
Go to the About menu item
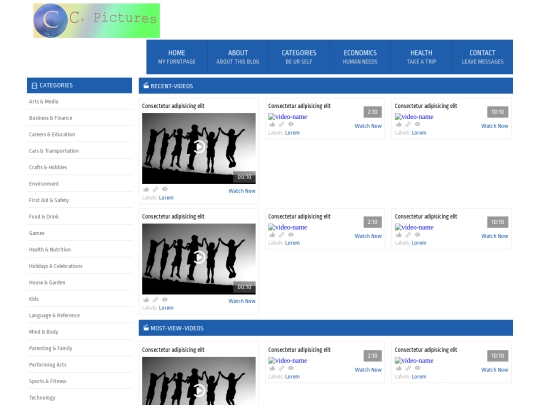238,57
